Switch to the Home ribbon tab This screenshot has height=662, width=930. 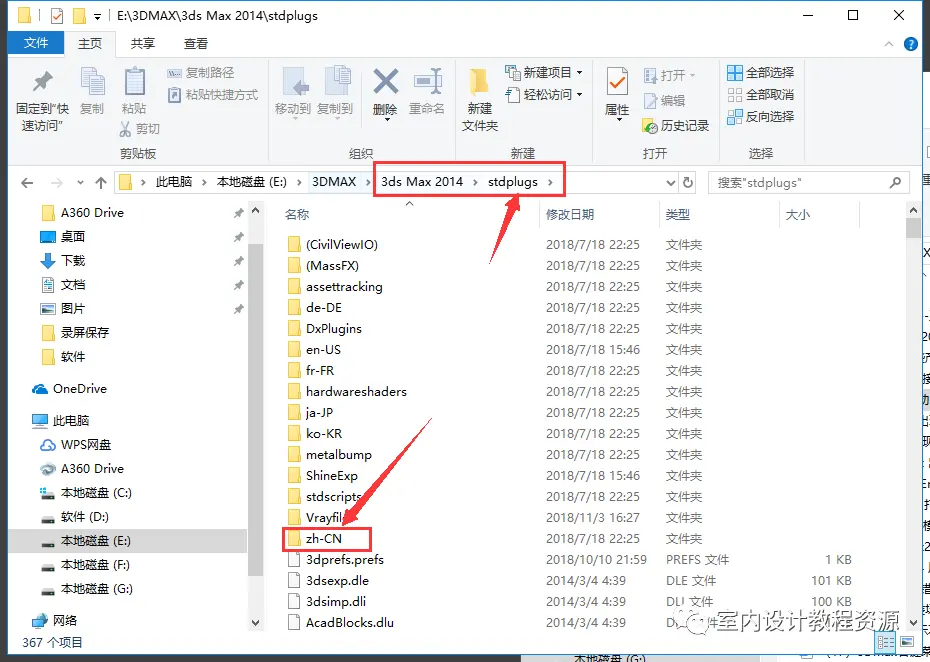[90, 43]
